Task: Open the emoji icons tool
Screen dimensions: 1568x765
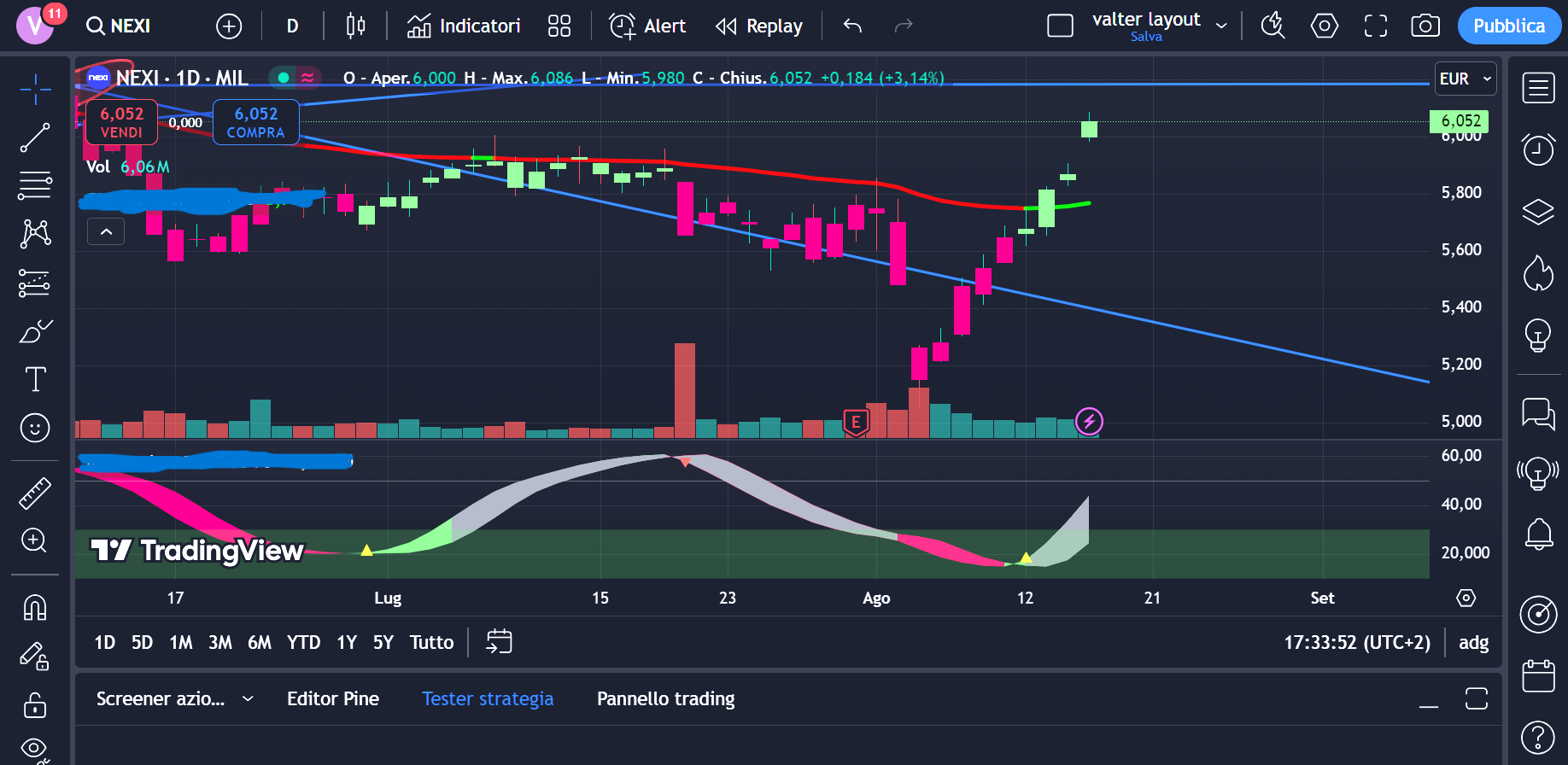Action: click(35, 428)
